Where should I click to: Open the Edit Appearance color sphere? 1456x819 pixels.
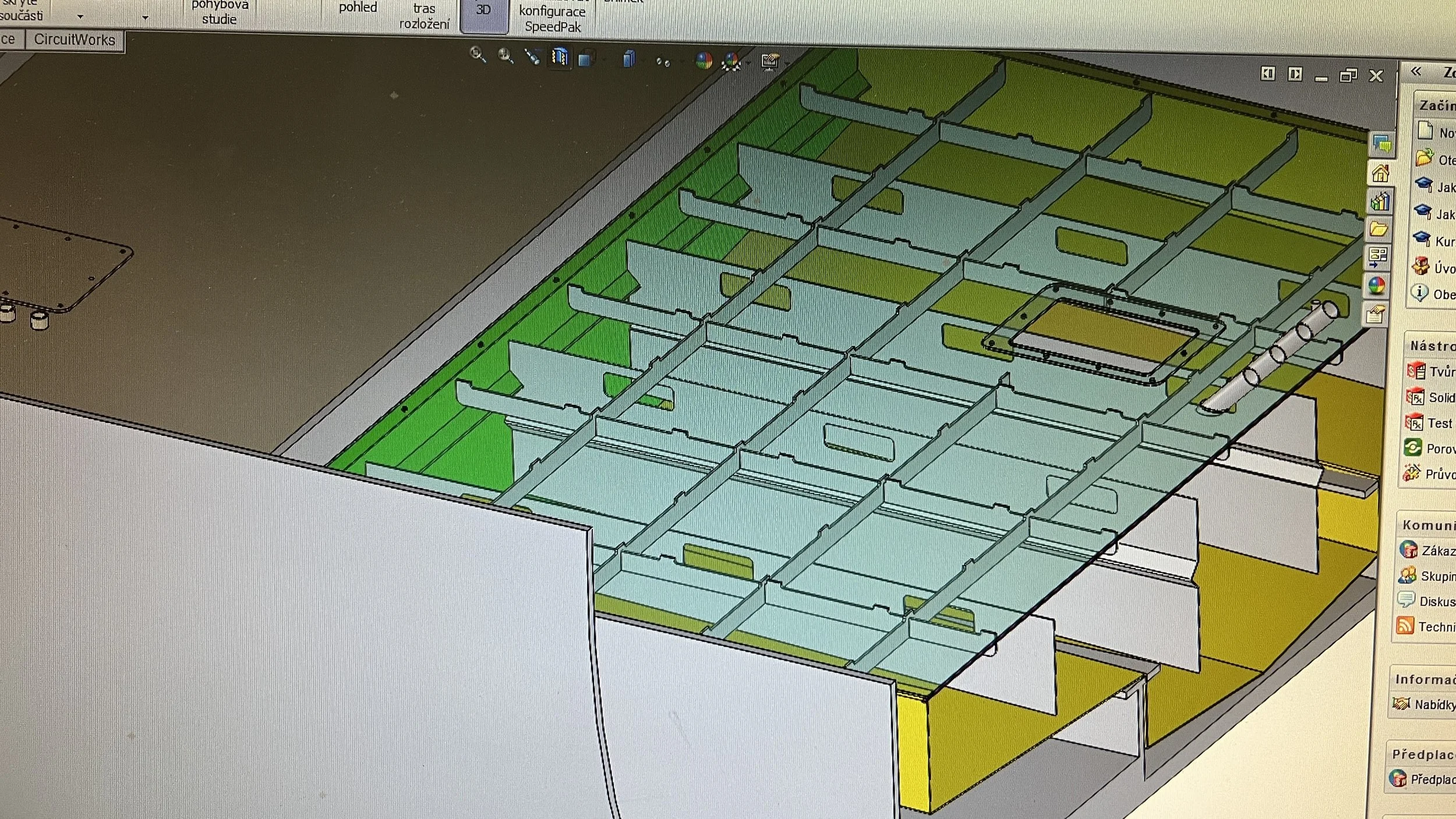(x=704, y=61)
